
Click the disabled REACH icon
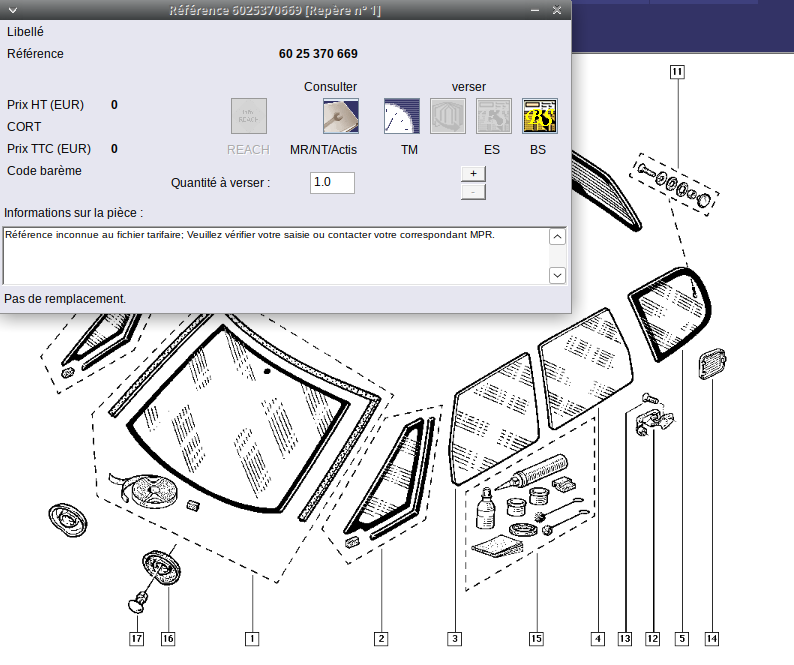coord(249,116)
